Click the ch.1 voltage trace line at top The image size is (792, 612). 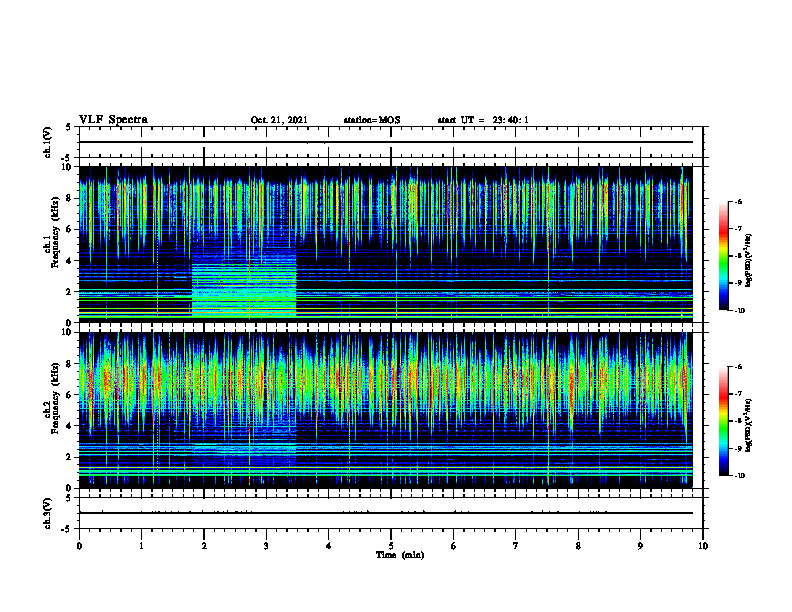[x=386, y=142]
